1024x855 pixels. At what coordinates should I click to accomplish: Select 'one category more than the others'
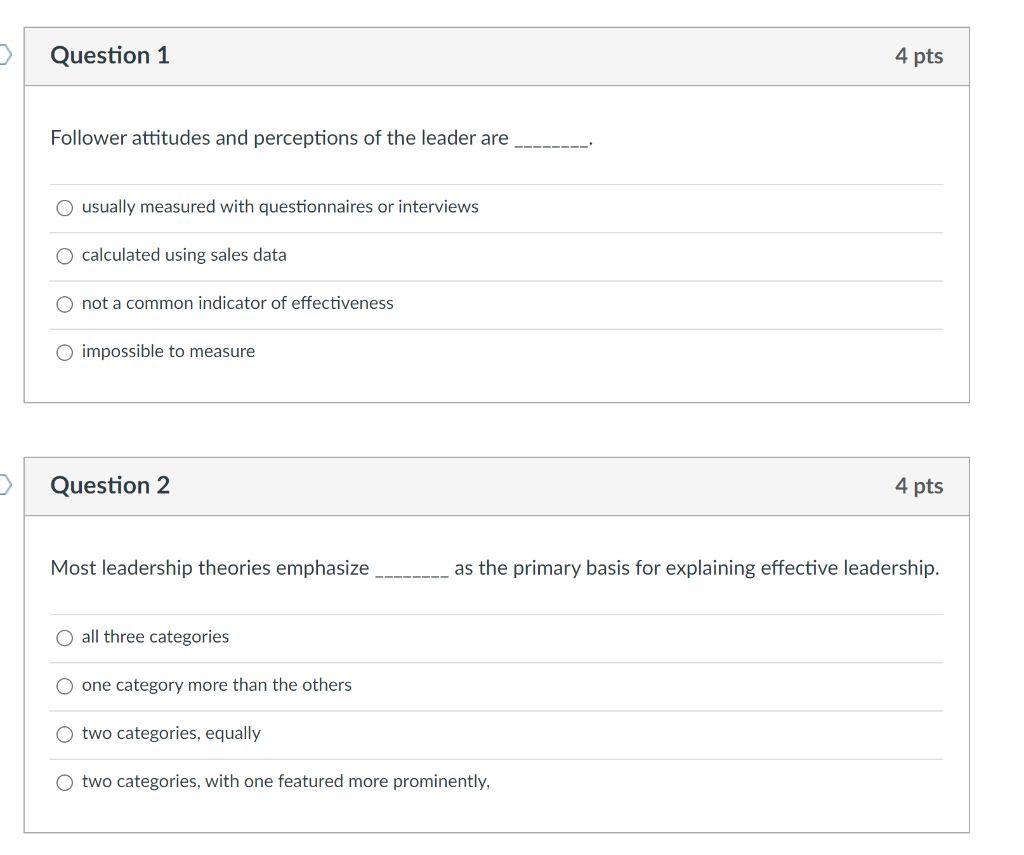(64, 686)
